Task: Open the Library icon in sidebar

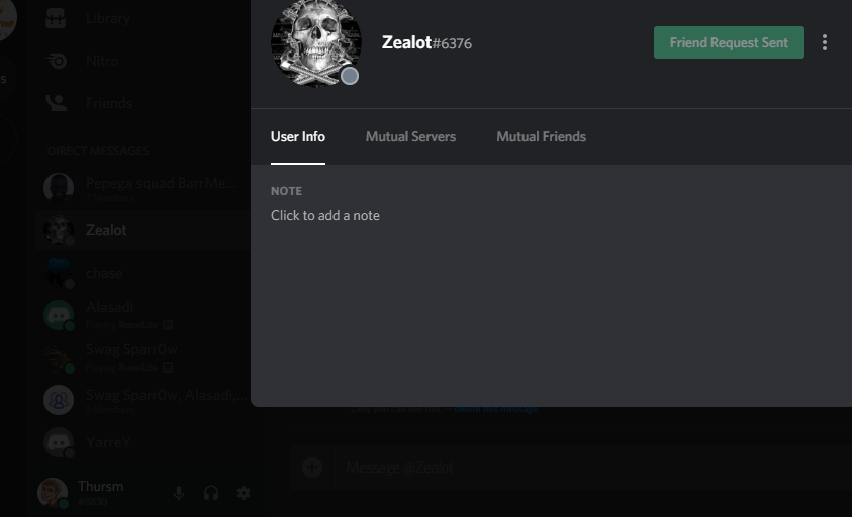Action: click(x=55, y=18)
